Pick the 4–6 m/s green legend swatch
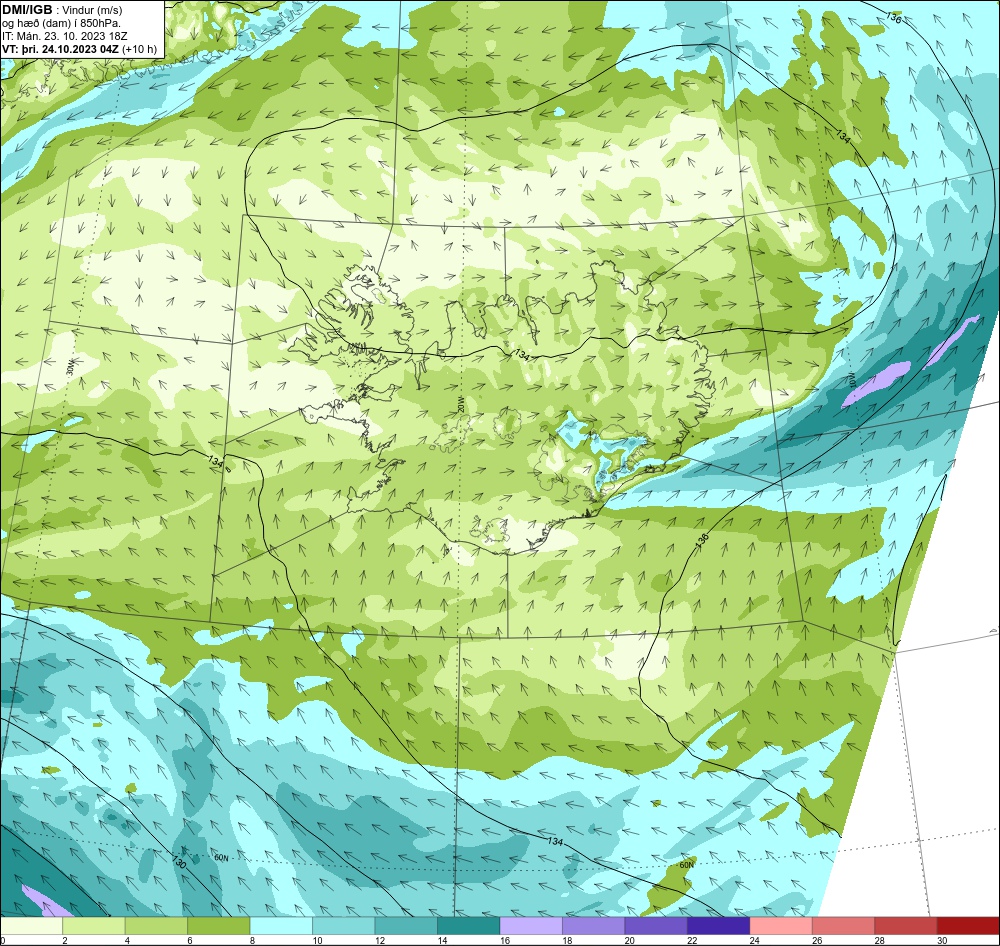The width and height of the screenshot is (1000, 946). click(156, 926)
